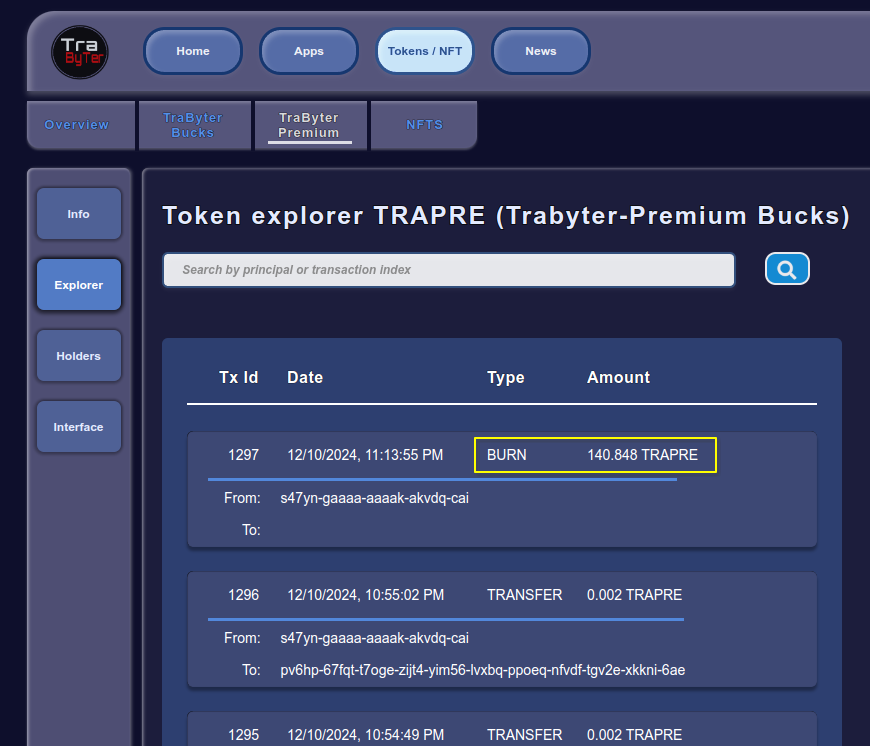
Task: Show the Holders list
Action: (79, 356)
